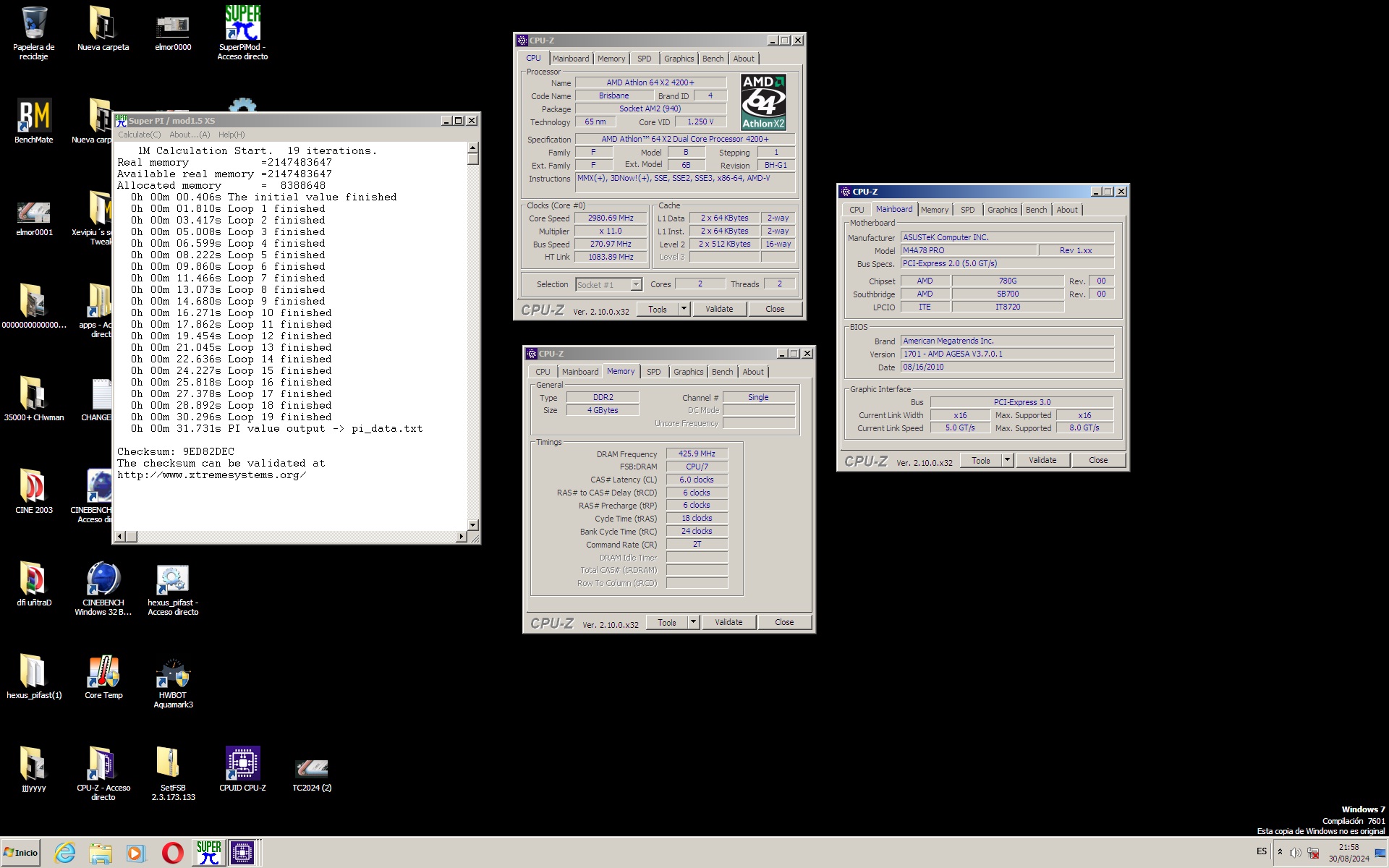Open the BenchMate desktop icon

34,121
